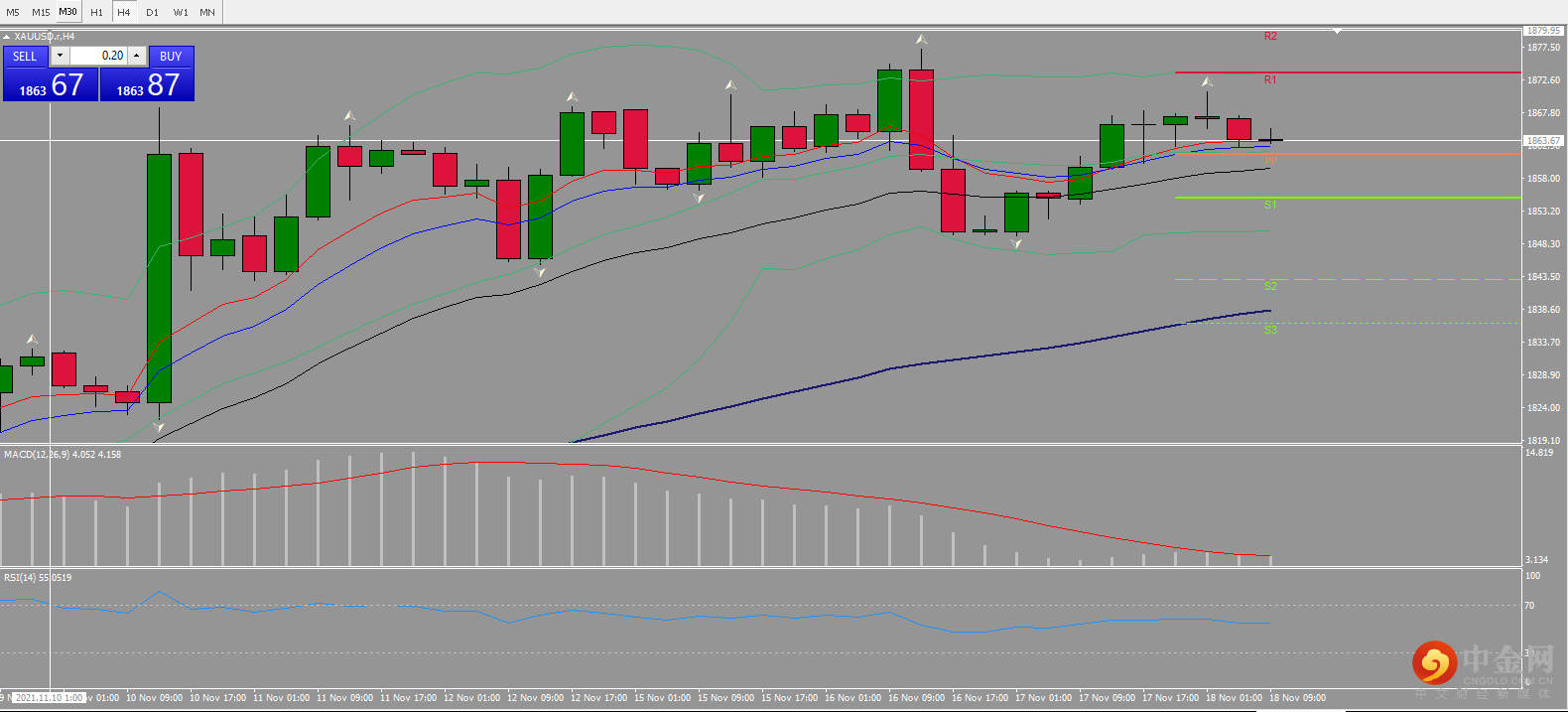Switch chart to M5 timeframe
This screenshot has width=1568, height=712.
[x=13, y=12]
